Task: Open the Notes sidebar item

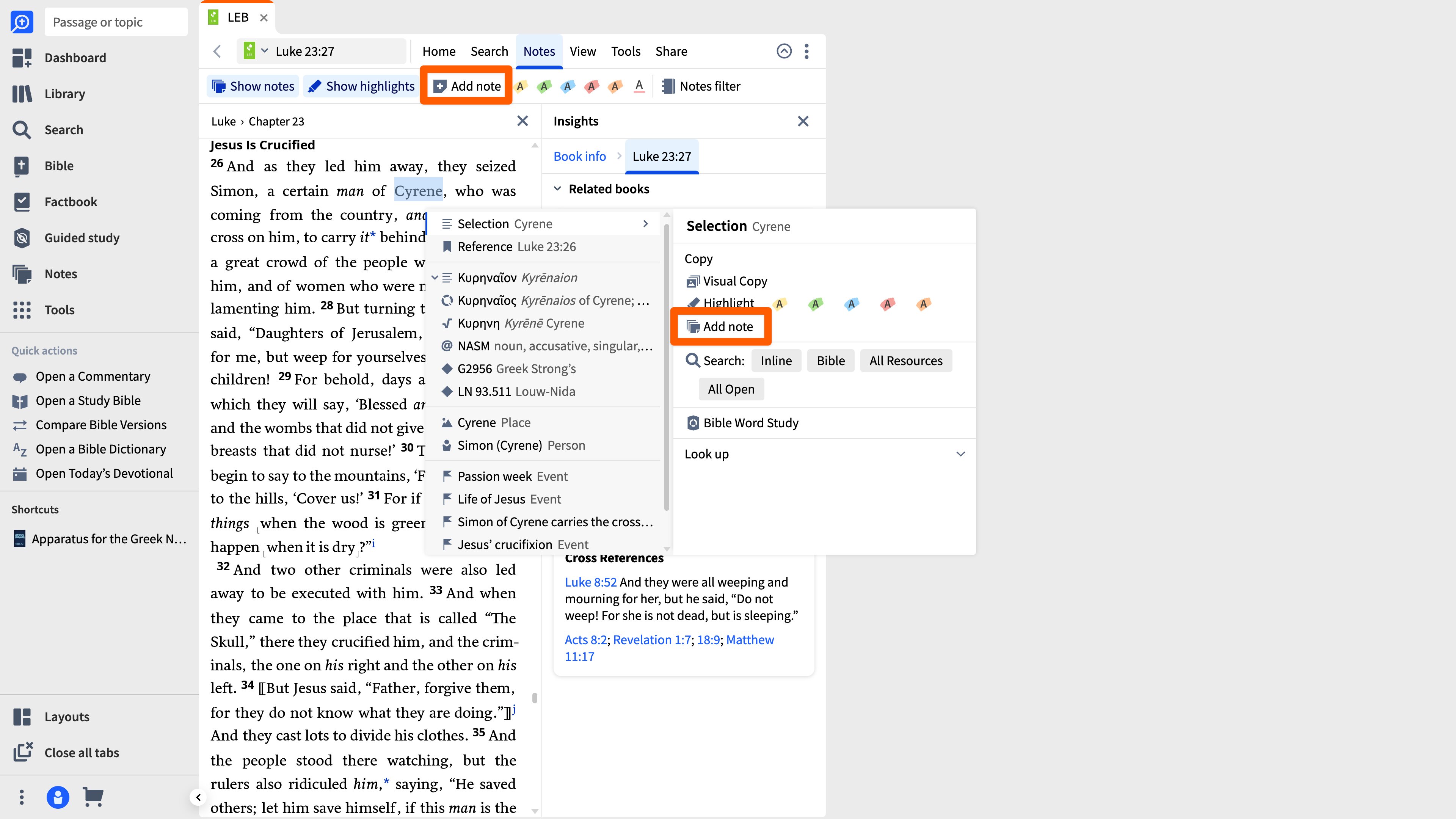Action: click(45, 274)
